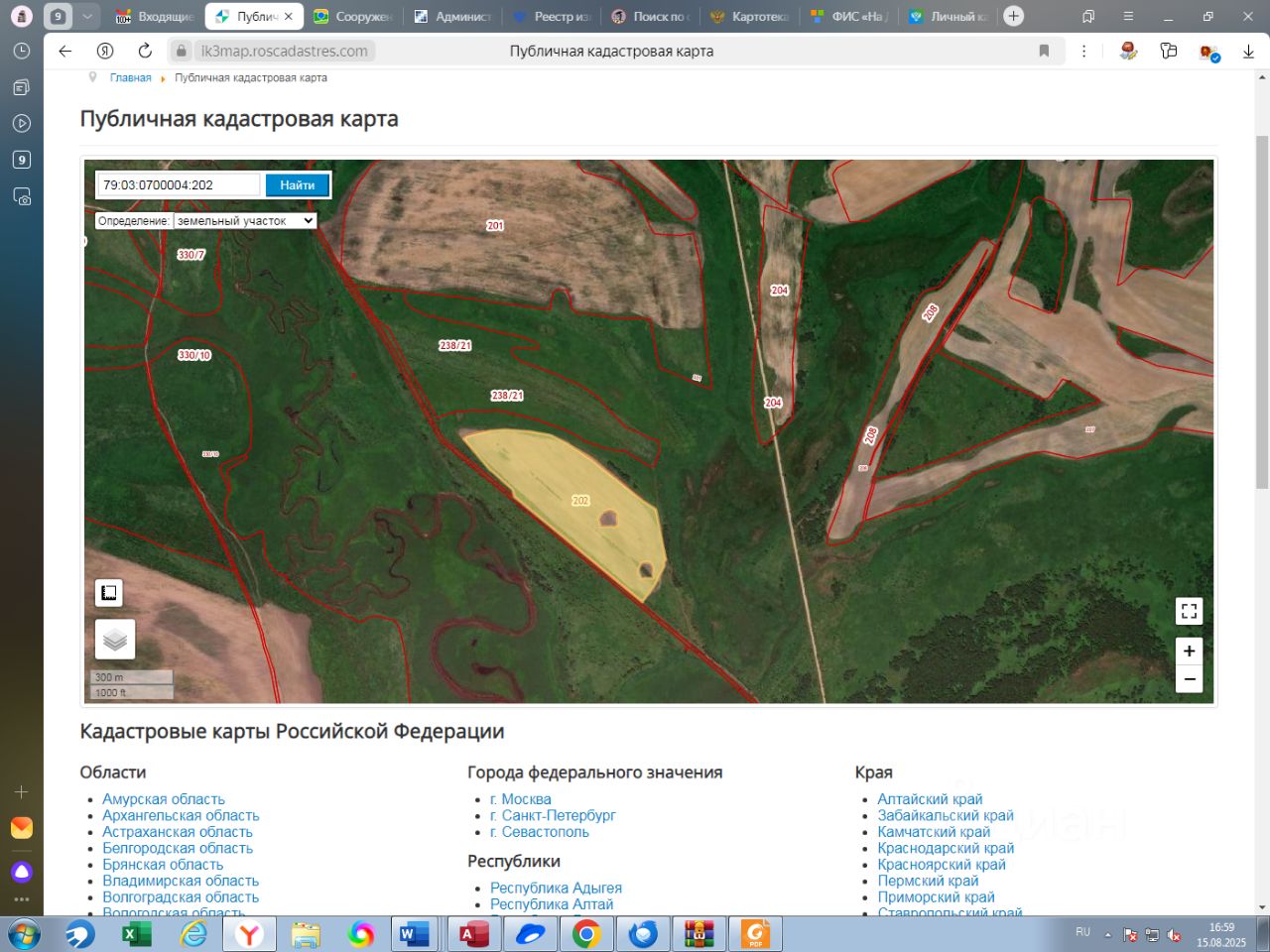Open the map legend panel icon
Image resolution: width=1270 pixels, height=952 pixels.
[109, 593]
